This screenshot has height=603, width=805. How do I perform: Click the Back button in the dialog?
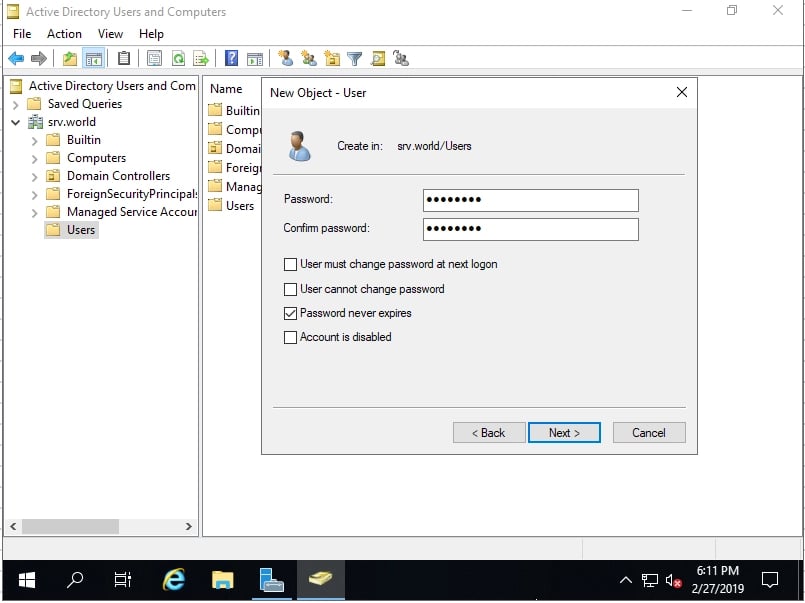pyautogui.click(x=489, y=433)
